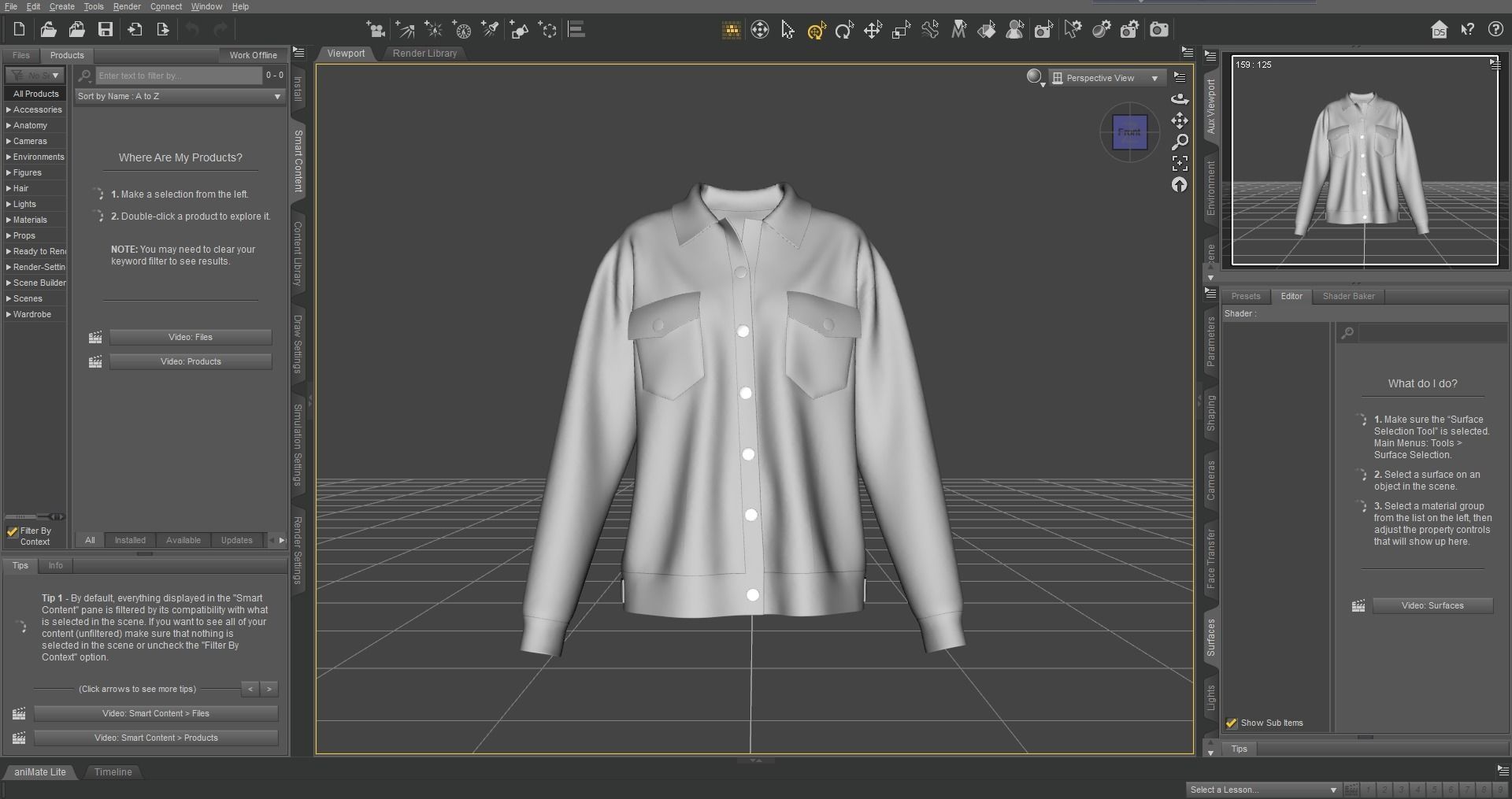The width and height of the screenshot is (1512, 799).
Task: Click the viewport Orbit control
Action: pos(1180,99)
